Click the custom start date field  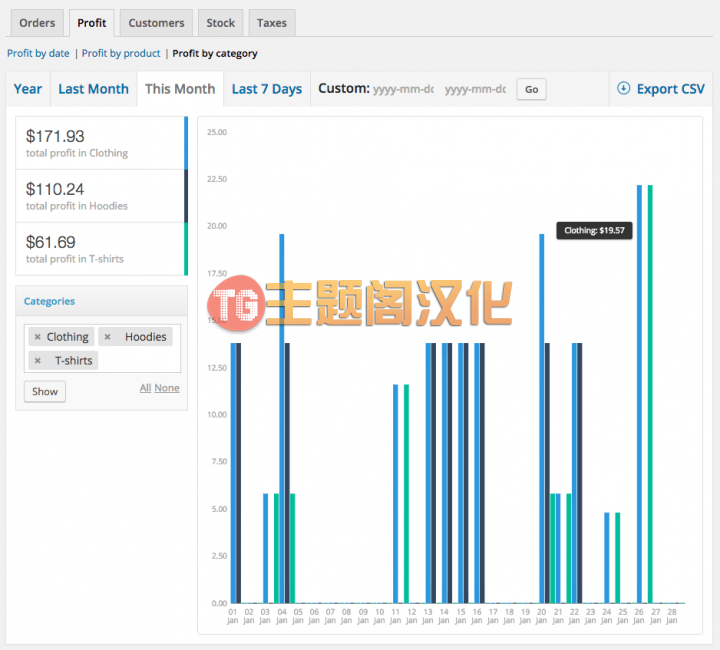(403, 89)
